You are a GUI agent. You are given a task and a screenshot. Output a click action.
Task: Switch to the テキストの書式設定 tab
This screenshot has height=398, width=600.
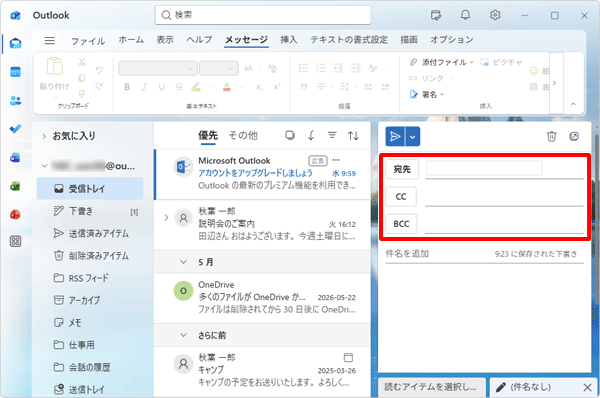coord(349,40)
